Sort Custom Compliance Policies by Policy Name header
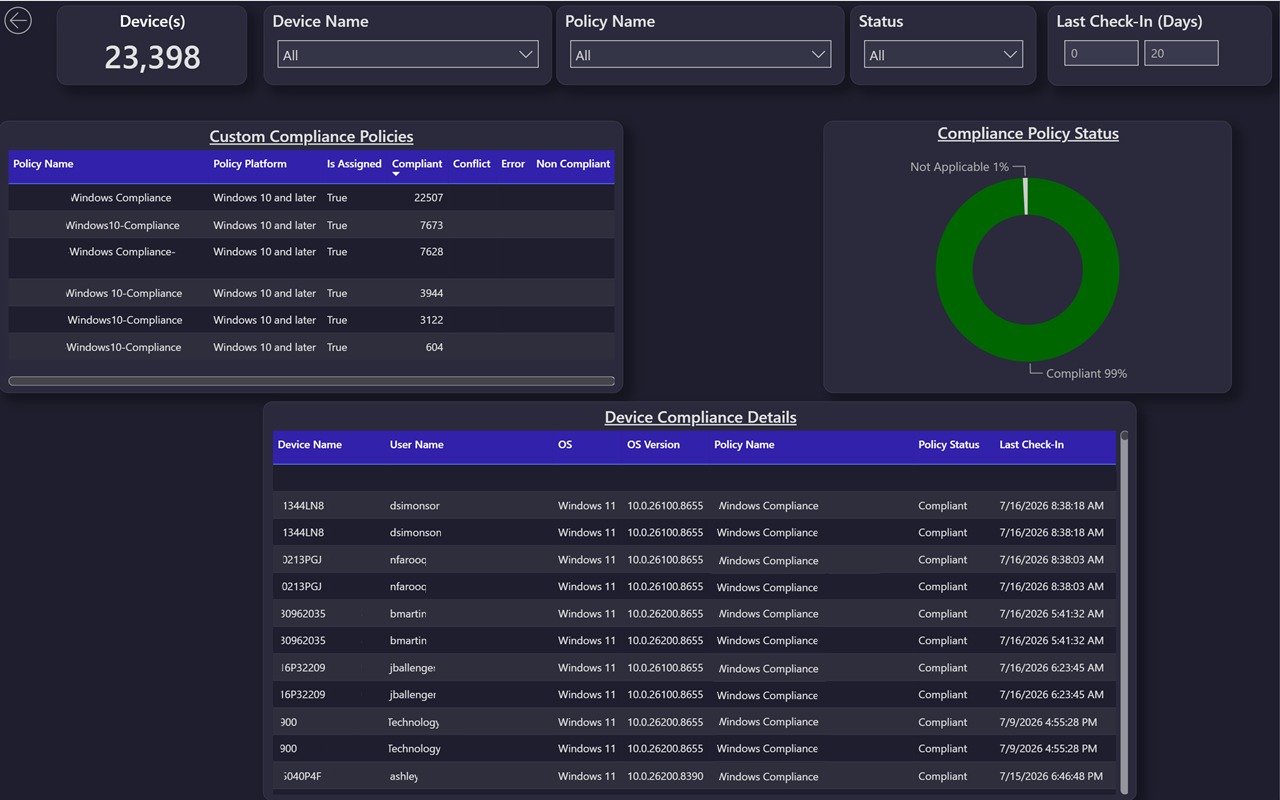1280x800 pixels. point(43,164)
